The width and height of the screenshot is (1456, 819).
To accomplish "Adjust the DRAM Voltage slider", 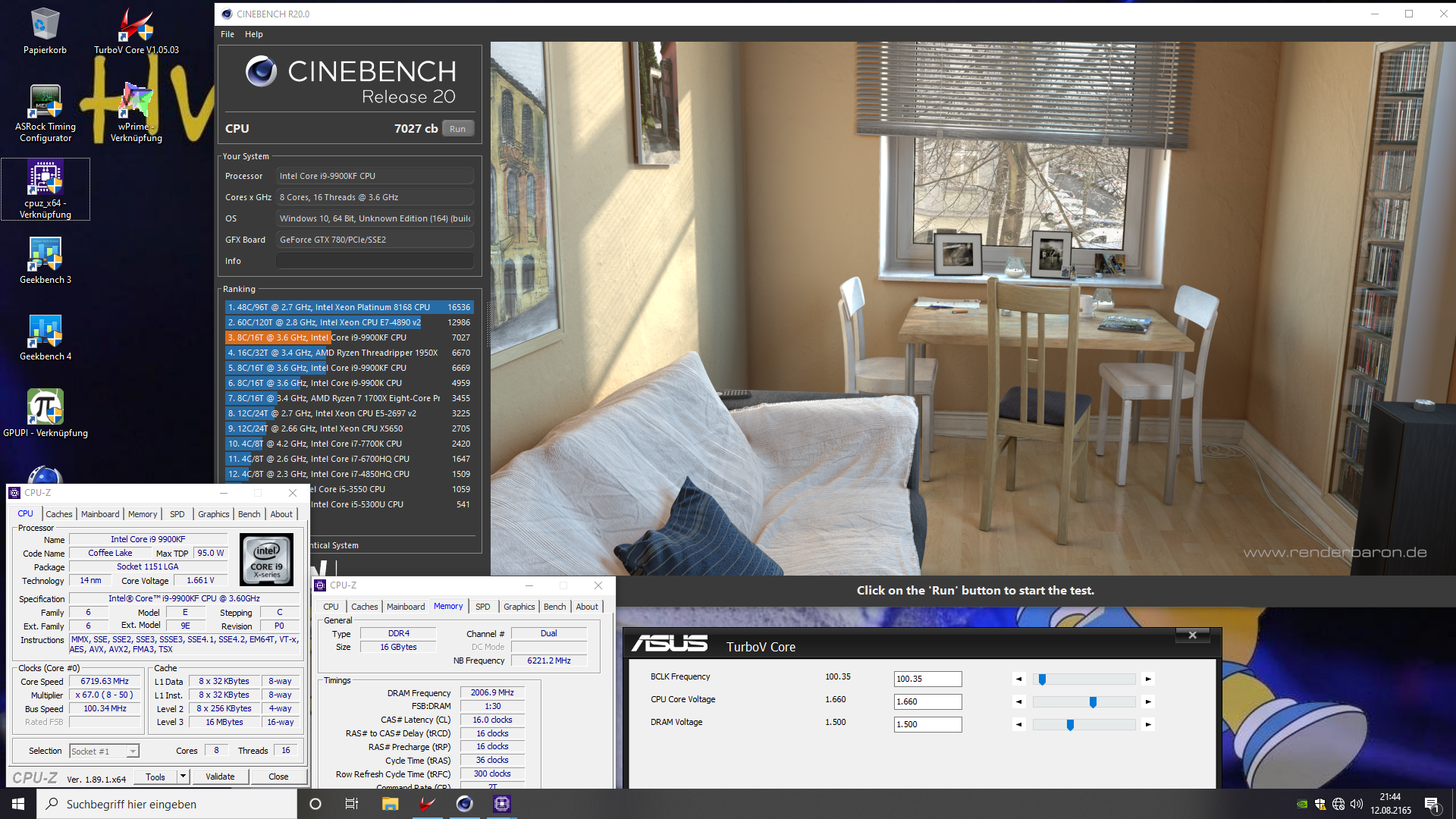I will (1084, 725).
